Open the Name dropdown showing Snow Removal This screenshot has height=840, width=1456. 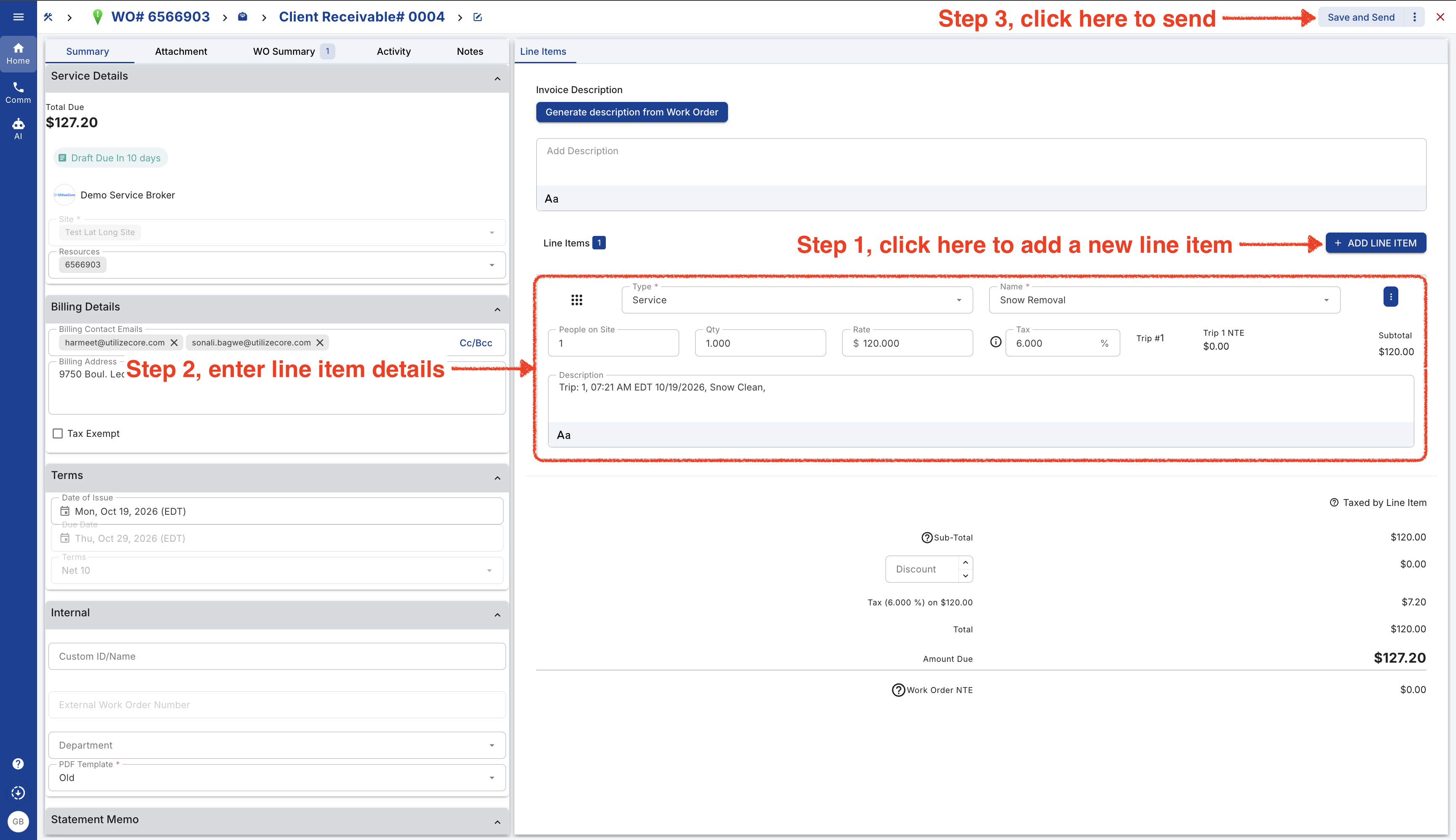point(1165,300)
